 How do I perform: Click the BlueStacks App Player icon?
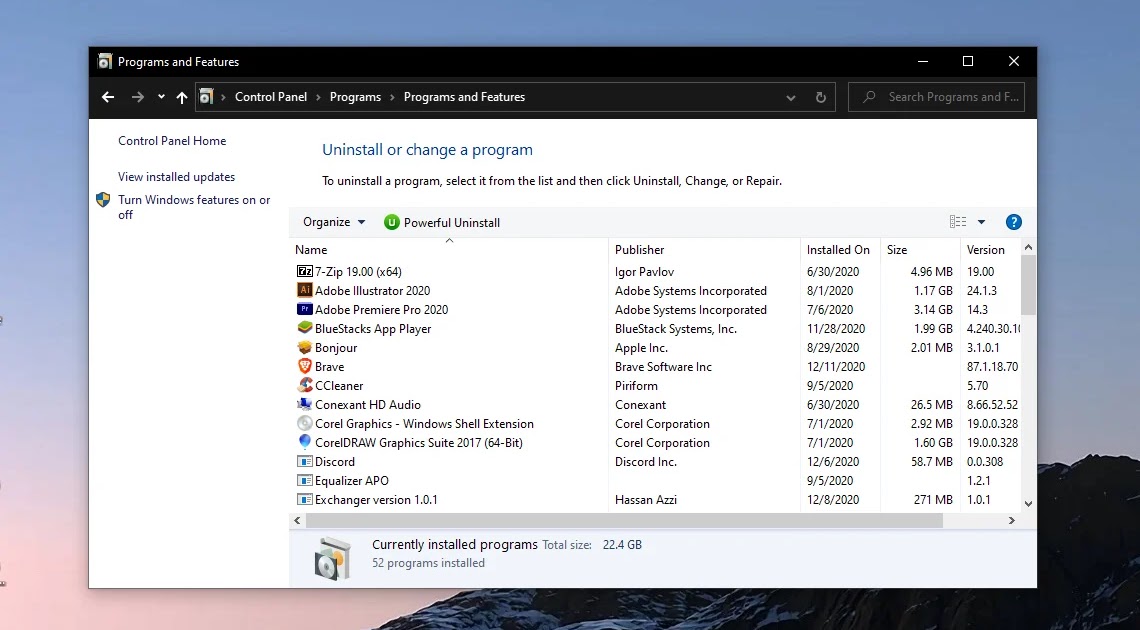point(305,328)
